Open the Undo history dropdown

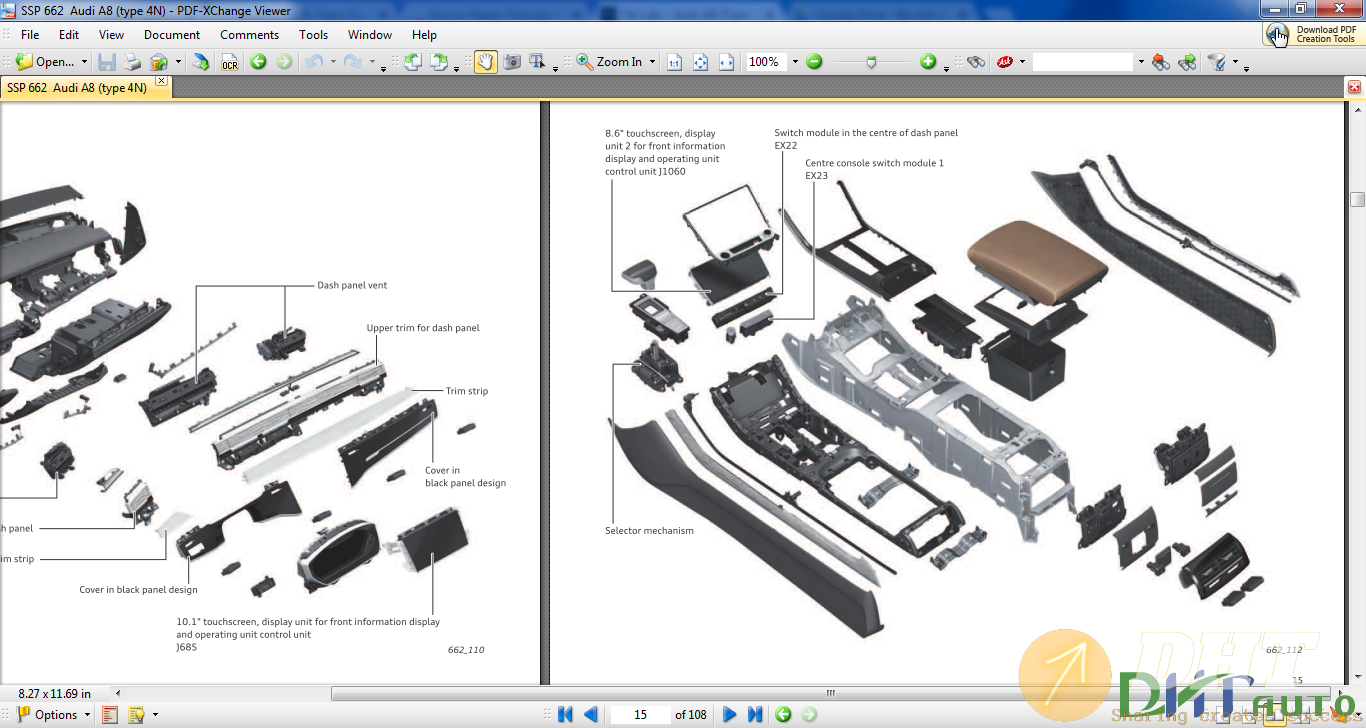point(333,62)
